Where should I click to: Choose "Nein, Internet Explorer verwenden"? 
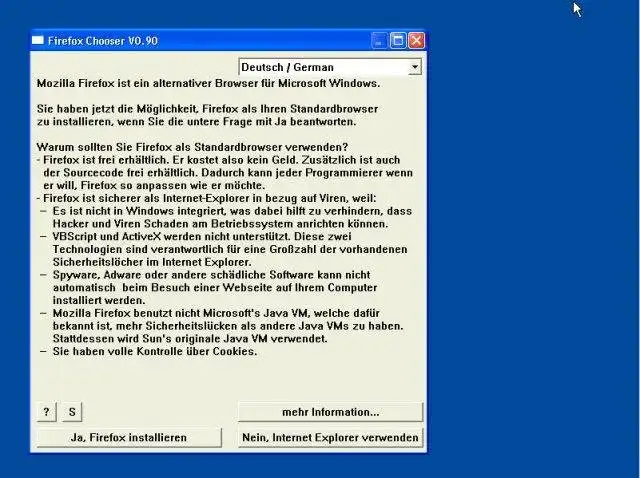point(331,437)
